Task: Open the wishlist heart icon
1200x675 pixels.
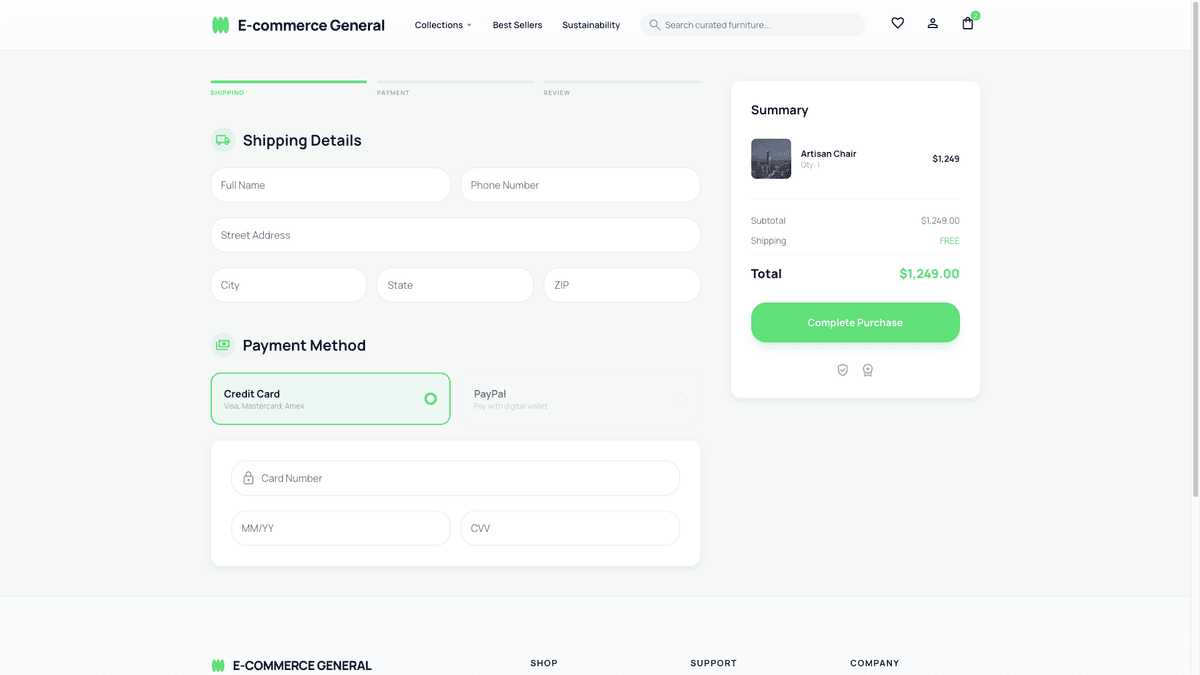Action: [897, 23]
